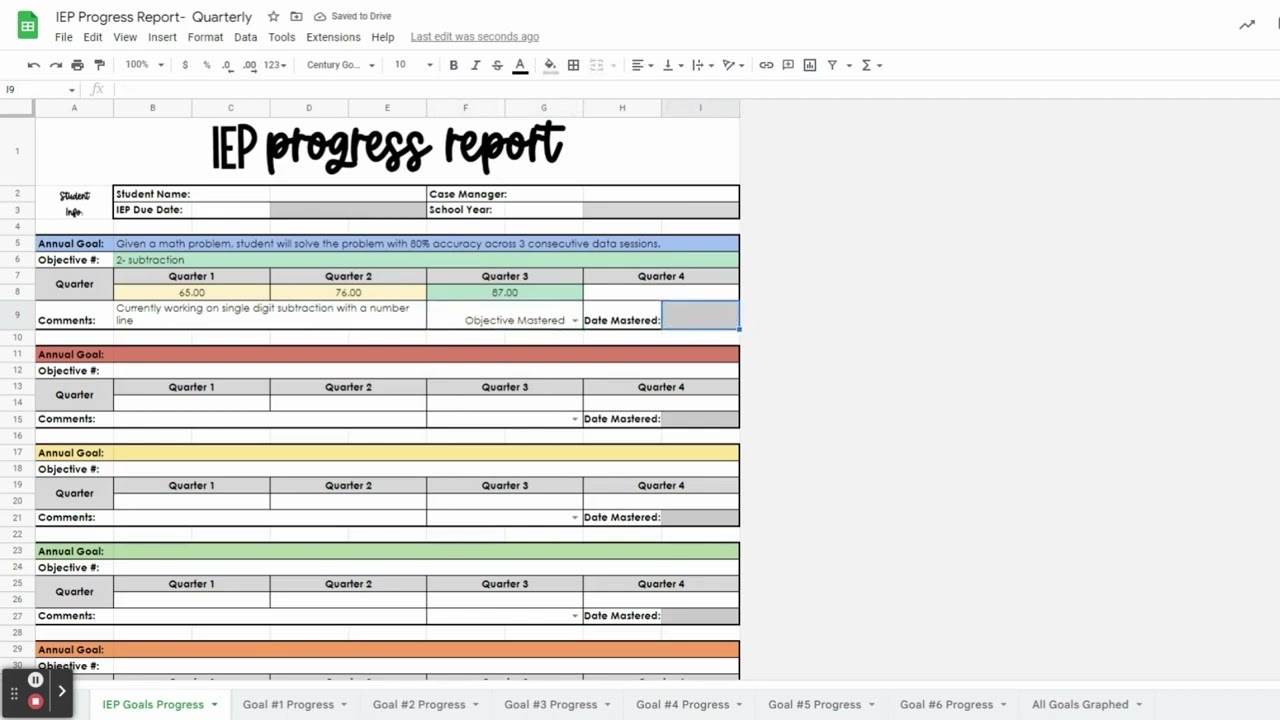Insert a chart
1280x720 pixels.
point(810,65)
